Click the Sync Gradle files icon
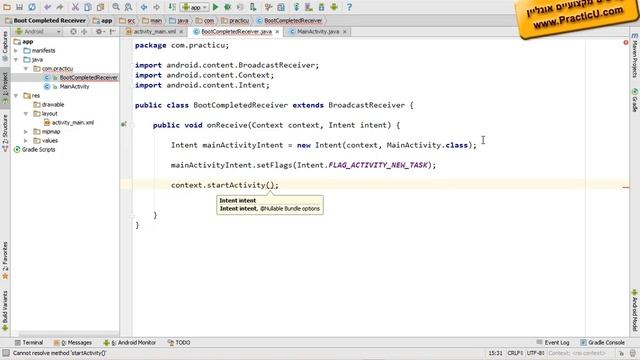The image size is (640, 360). tap(296, 7)
